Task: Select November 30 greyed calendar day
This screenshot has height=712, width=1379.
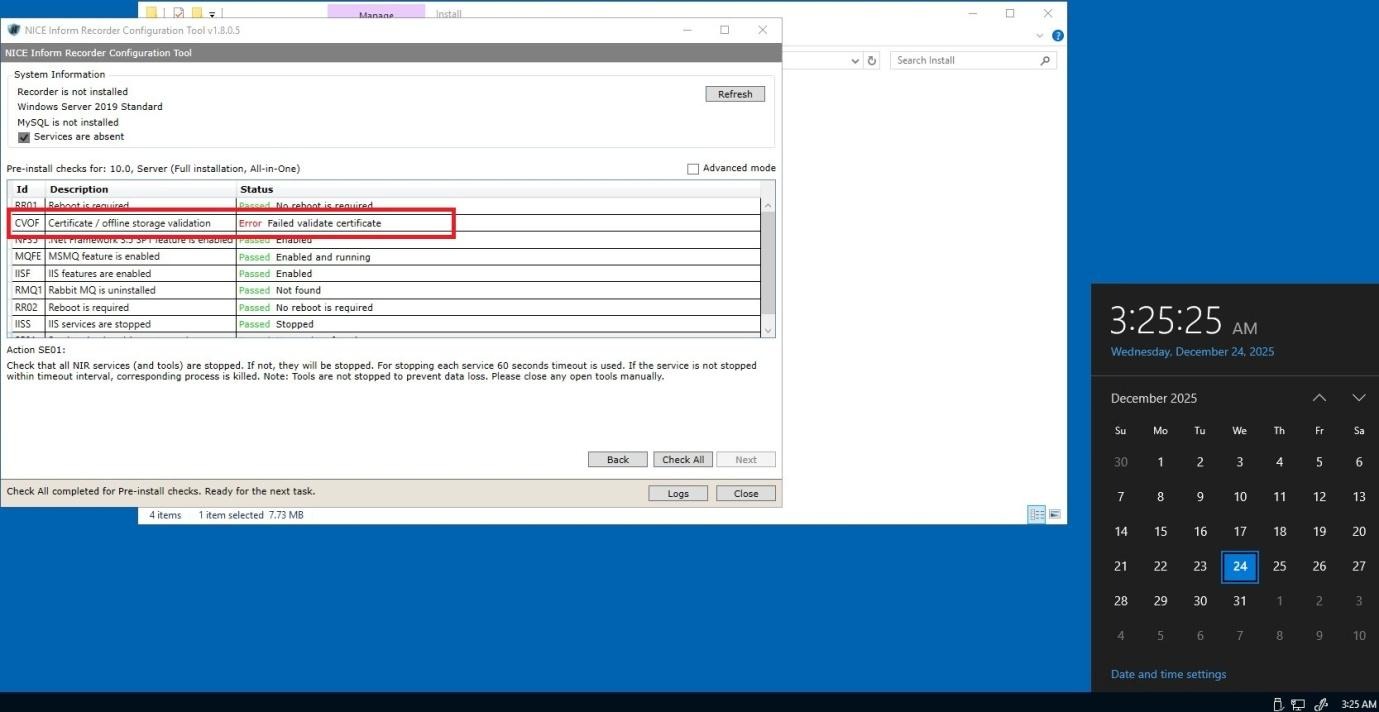Action: click(1121, 462)
